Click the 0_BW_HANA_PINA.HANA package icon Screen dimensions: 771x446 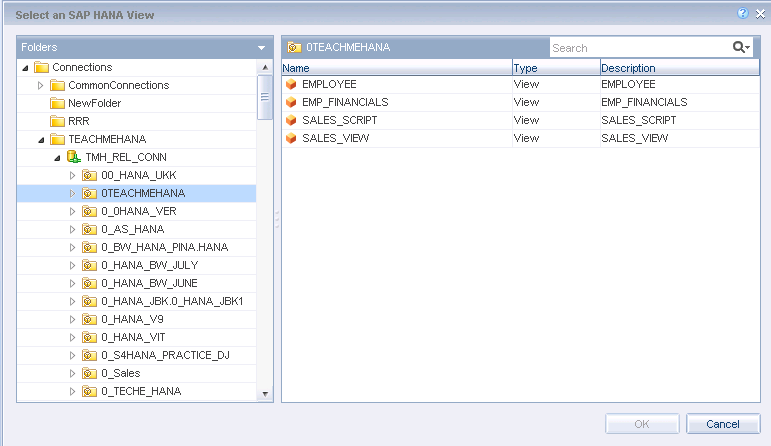pos(89,247)
